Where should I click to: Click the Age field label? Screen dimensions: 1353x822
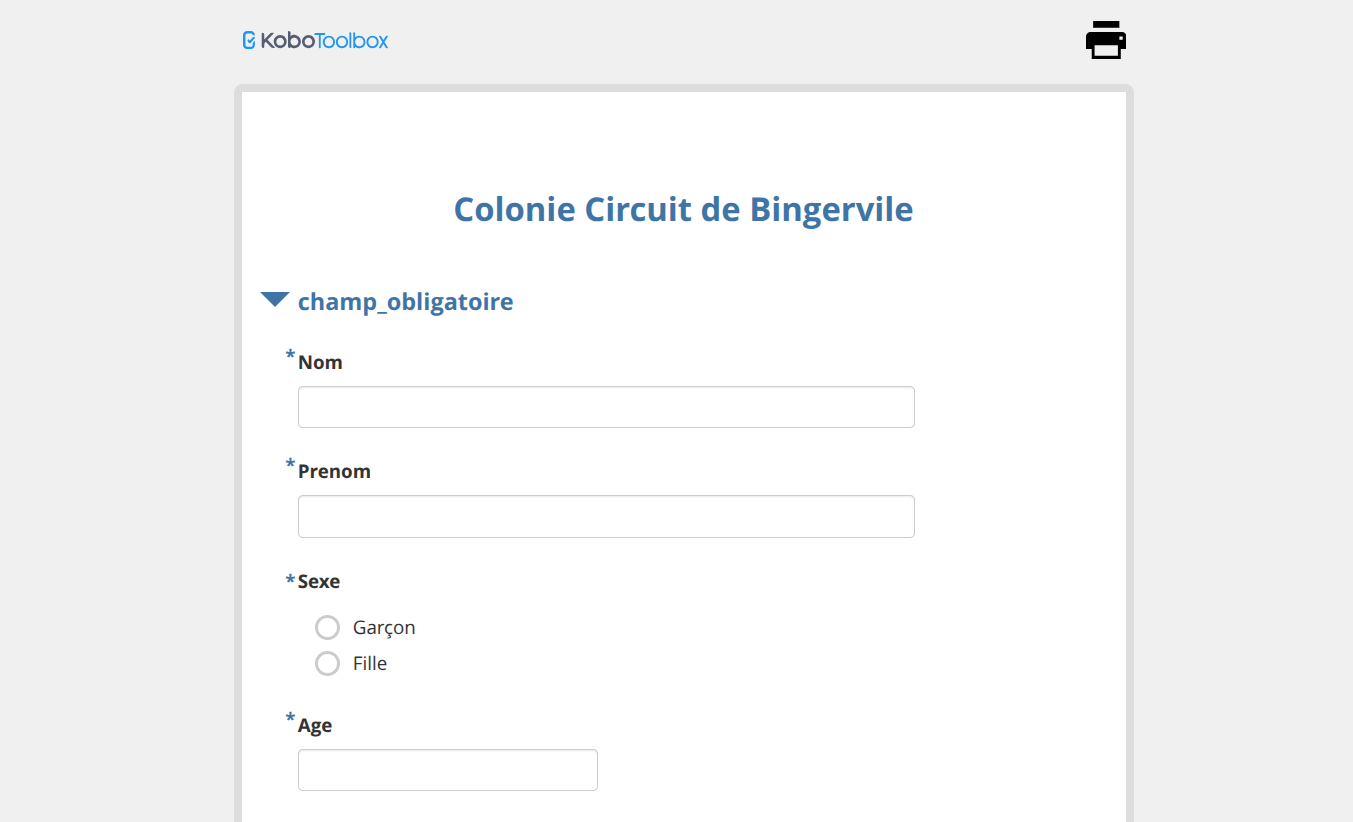click(315, 726)
